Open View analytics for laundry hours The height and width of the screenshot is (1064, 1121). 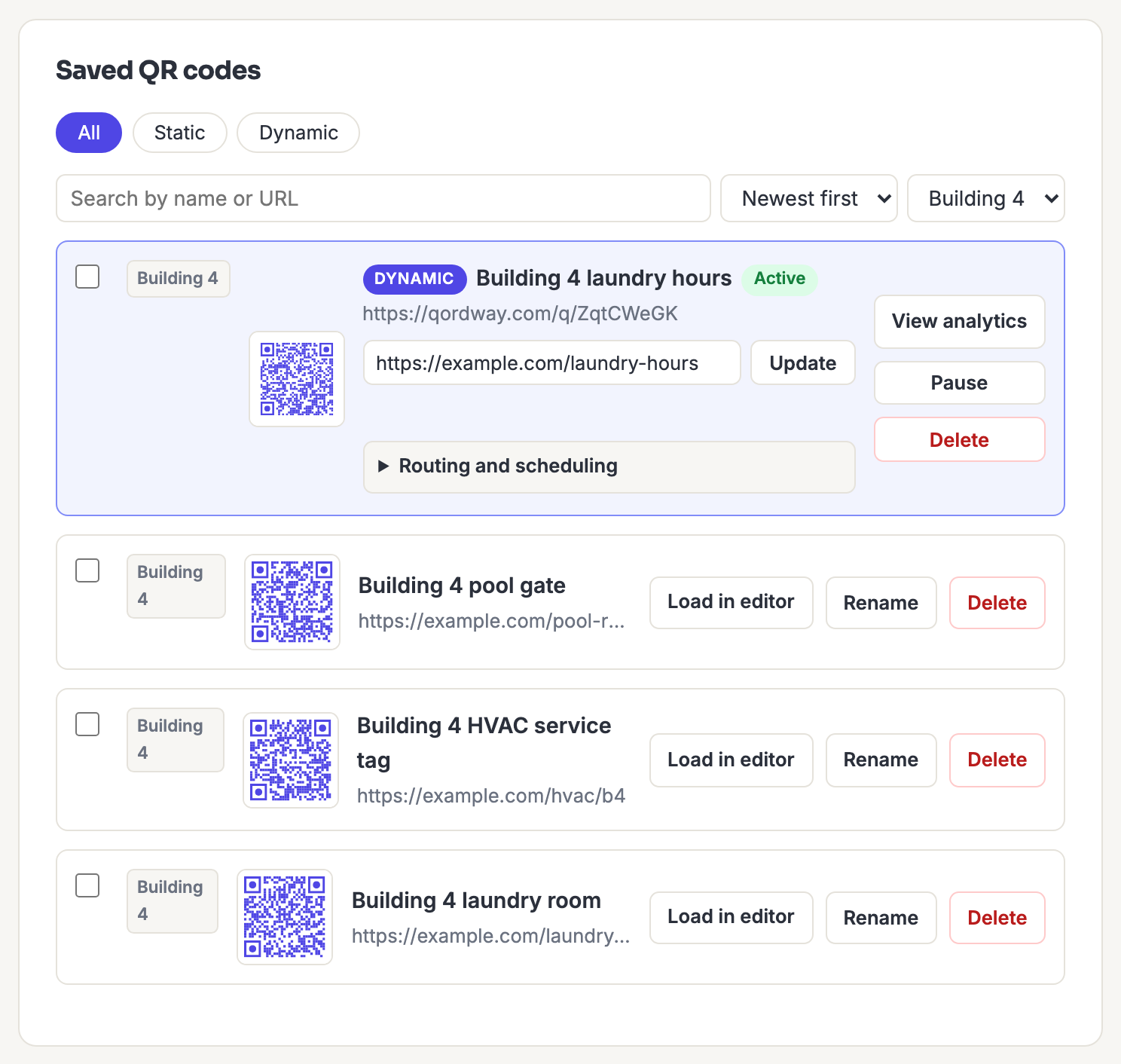pyautogui.click(x=959, y=321)
